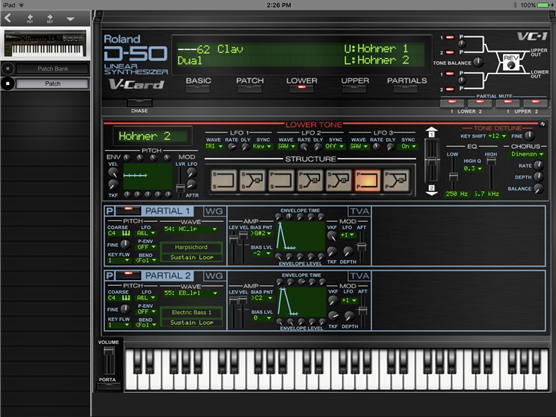The width and height of the screenshot is (556, 417).
Task: Select second structure icon (S-S ring mod)
Action: [x=252, y=180]
